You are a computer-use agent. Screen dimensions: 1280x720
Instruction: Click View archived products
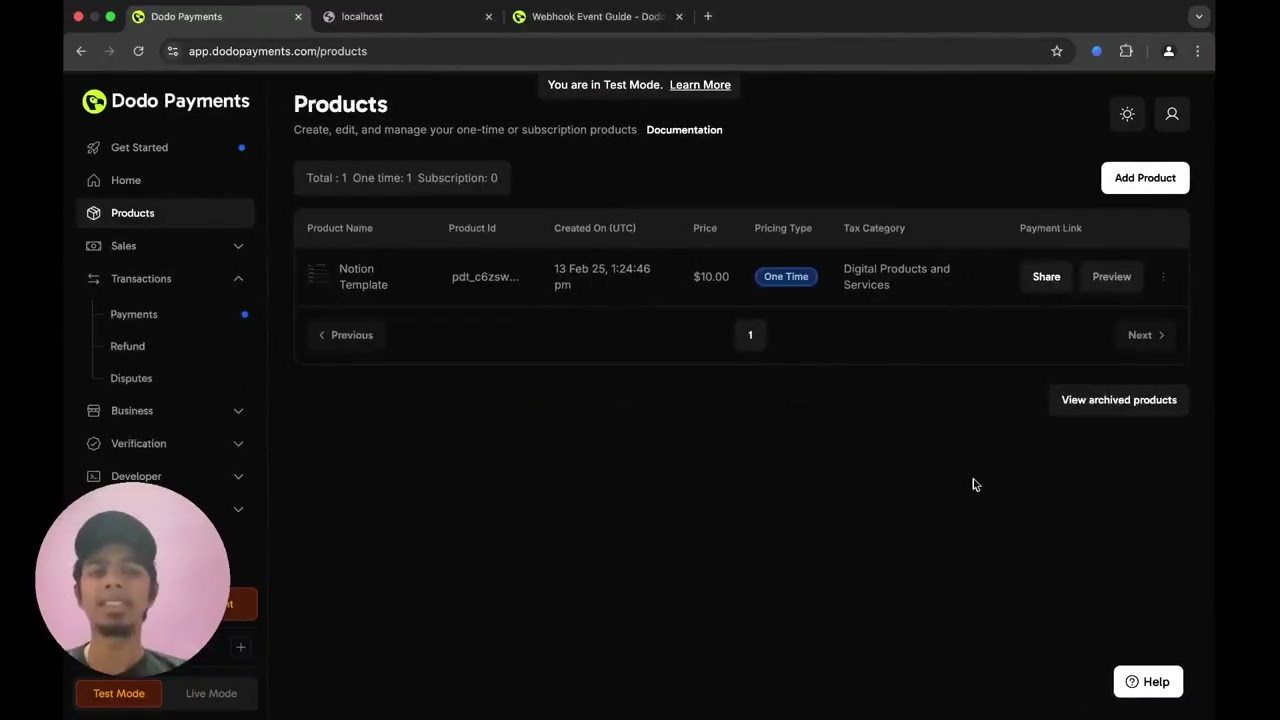[x=1119, y=400]
